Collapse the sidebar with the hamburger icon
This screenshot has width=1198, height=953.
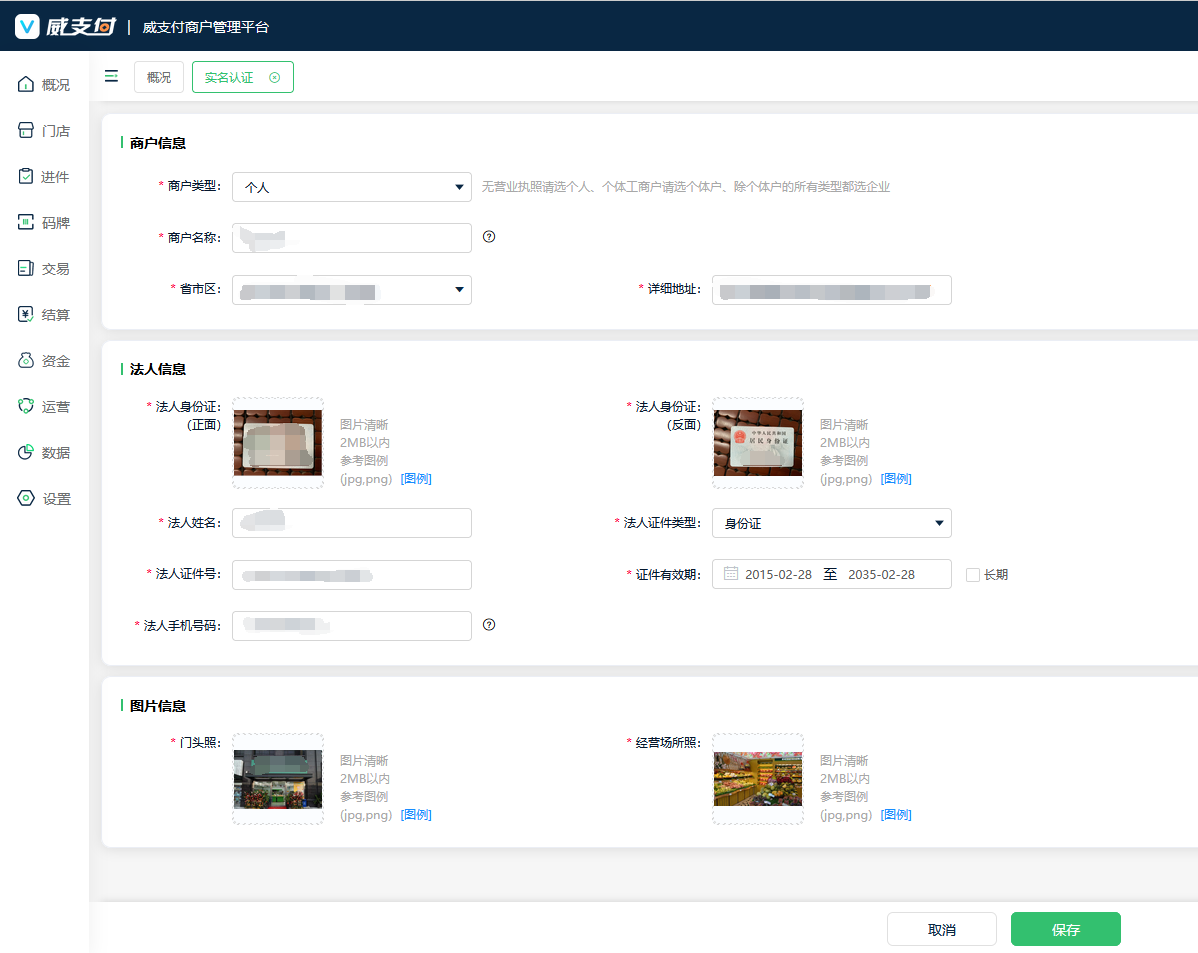pyautogui.click(x=111, y=76)
